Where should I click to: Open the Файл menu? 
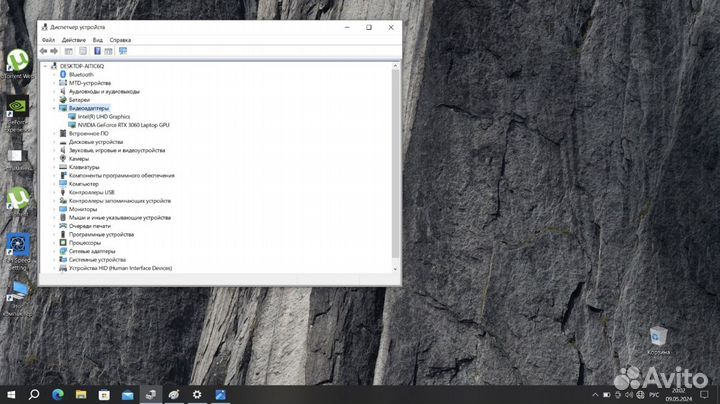coord(48,40)
